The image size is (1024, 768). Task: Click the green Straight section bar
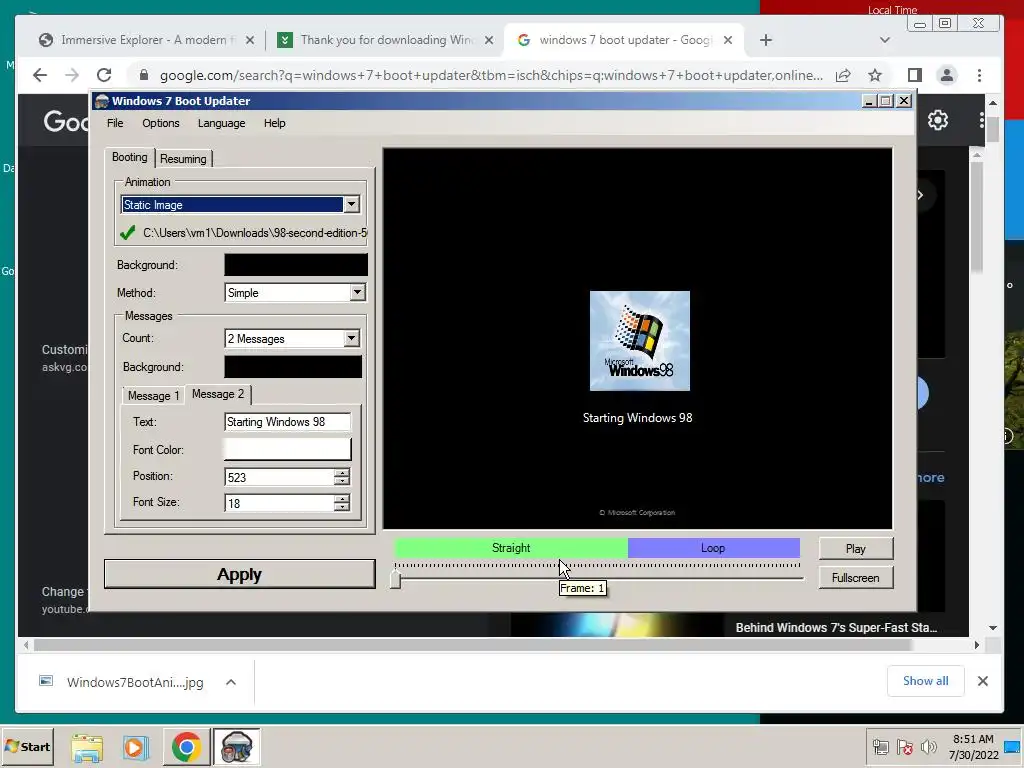[511, 548]
